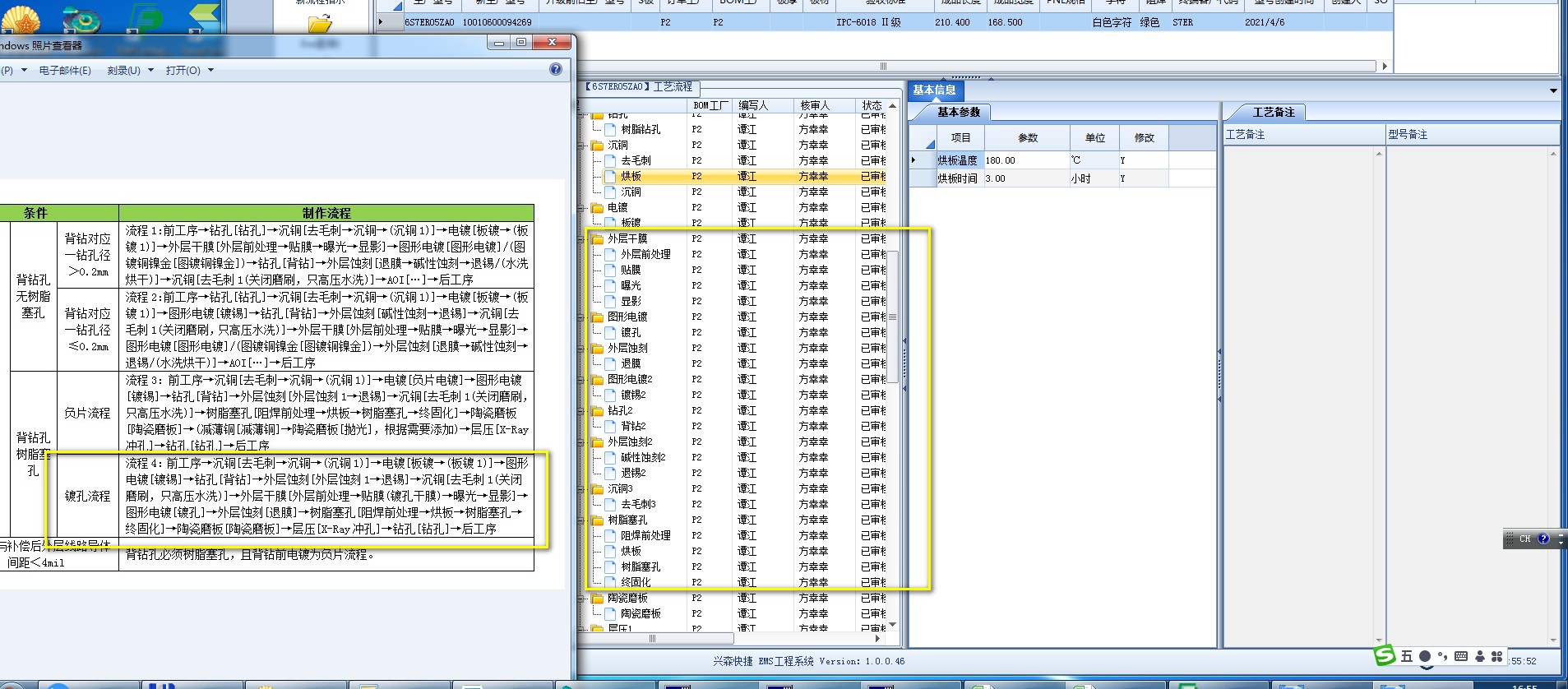The width and height of the screenshot is (1568, 689).
Task: Click the document icon beside 退膜
Action: pos(610,363)
